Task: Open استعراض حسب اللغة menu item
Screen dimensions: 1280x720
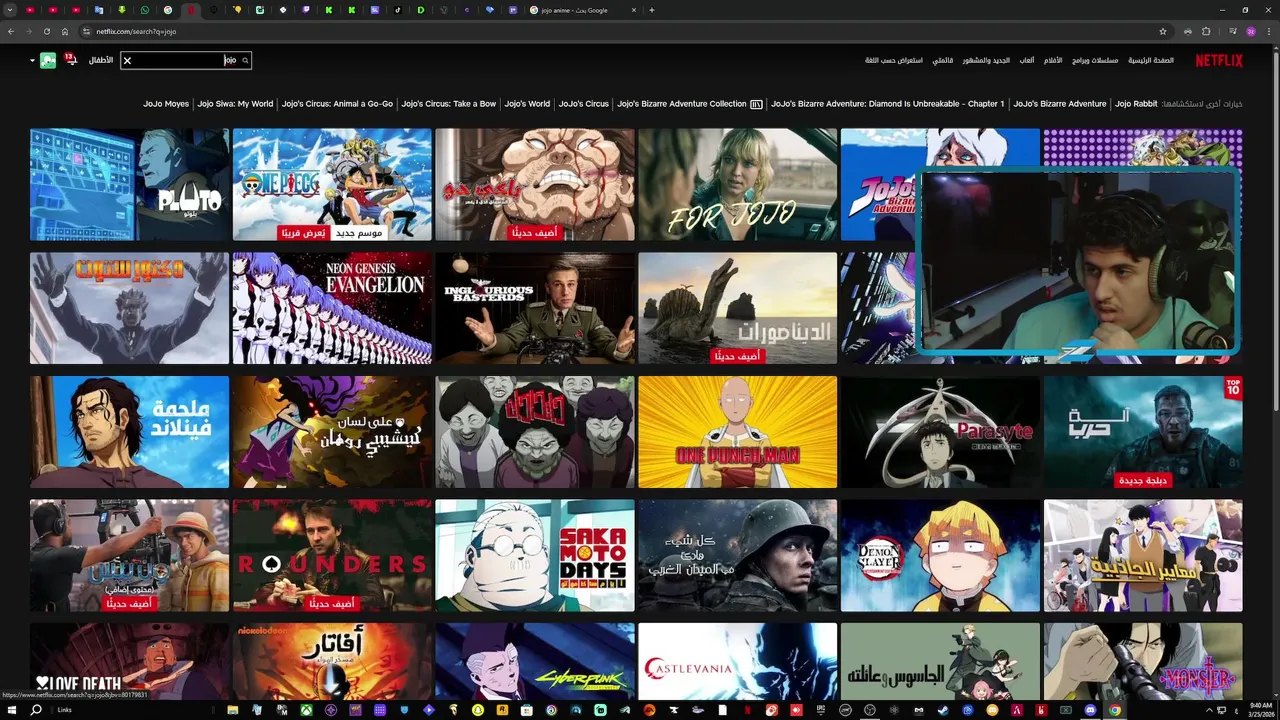Action: pos(894,60)
